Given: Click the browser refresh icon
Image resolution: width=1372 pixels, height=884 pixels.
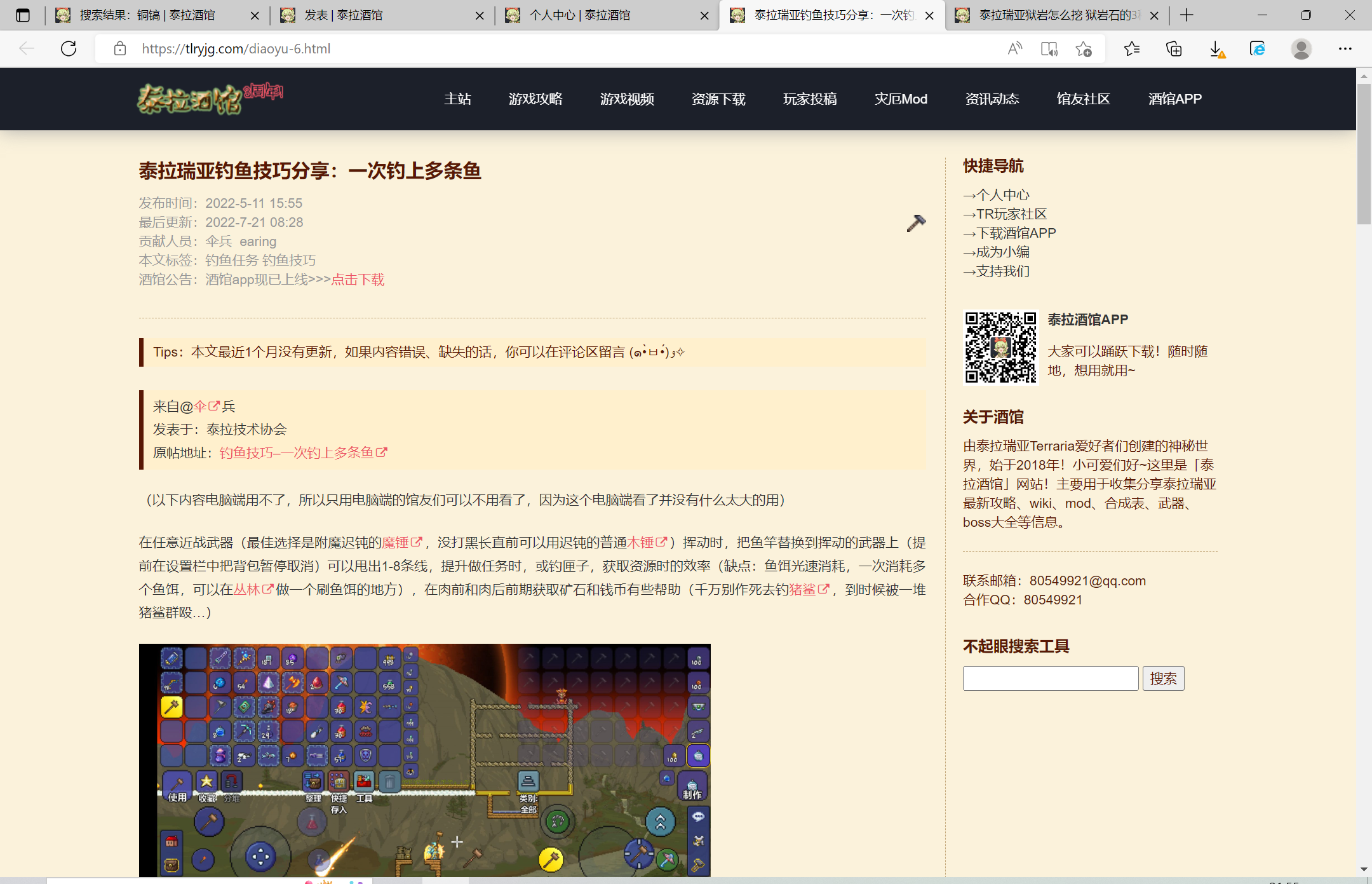Looking at the screenshot, I should [x=69, y=49].
